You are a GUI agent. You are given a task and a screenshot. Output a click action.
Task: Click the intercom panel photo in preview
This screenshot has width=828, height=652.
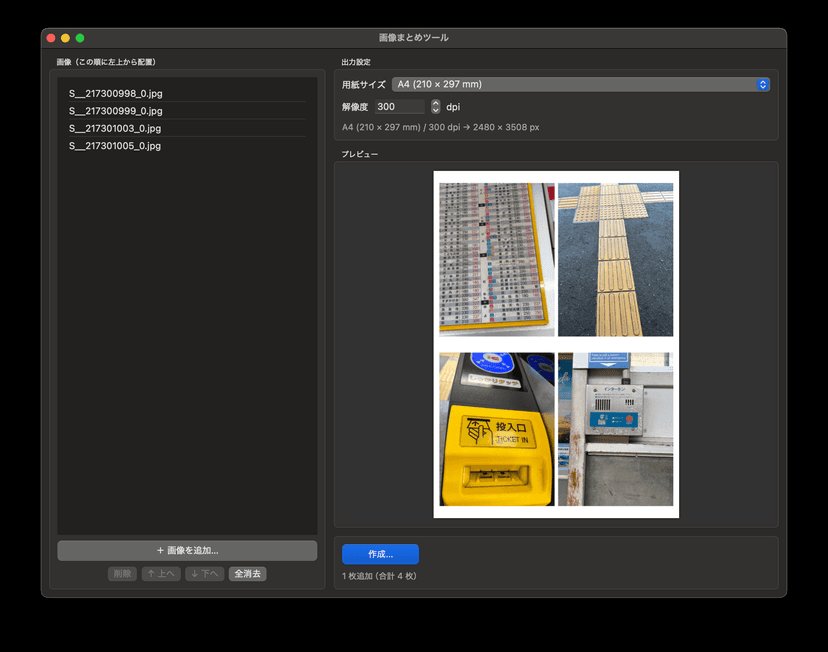[x=616, y=429]
